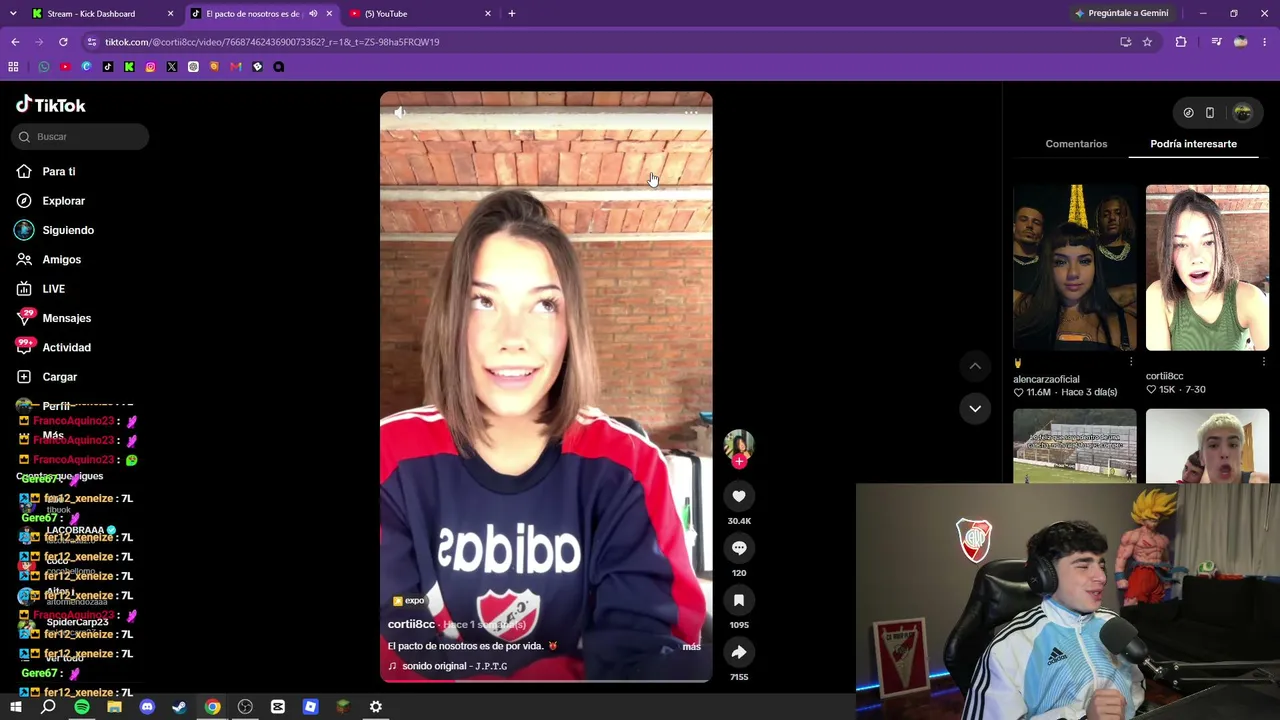Open the apps grid in bookmarks bar

[x=13, y=67]
